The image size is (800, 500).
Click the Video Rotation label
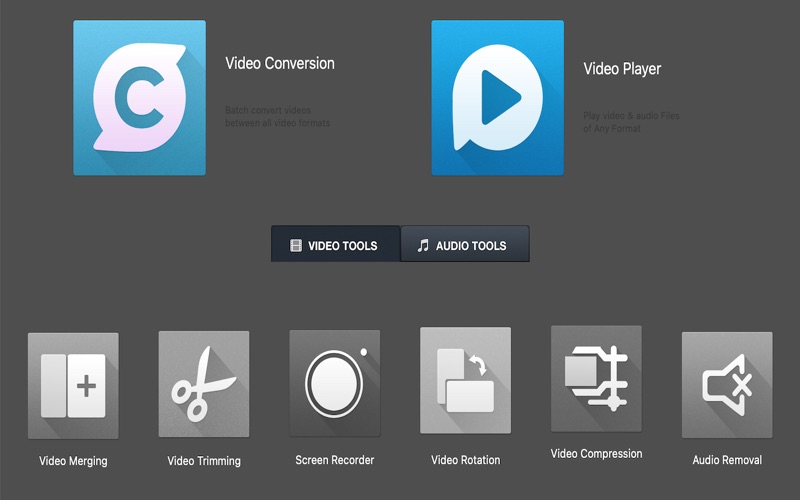click(x=465, y=460)
